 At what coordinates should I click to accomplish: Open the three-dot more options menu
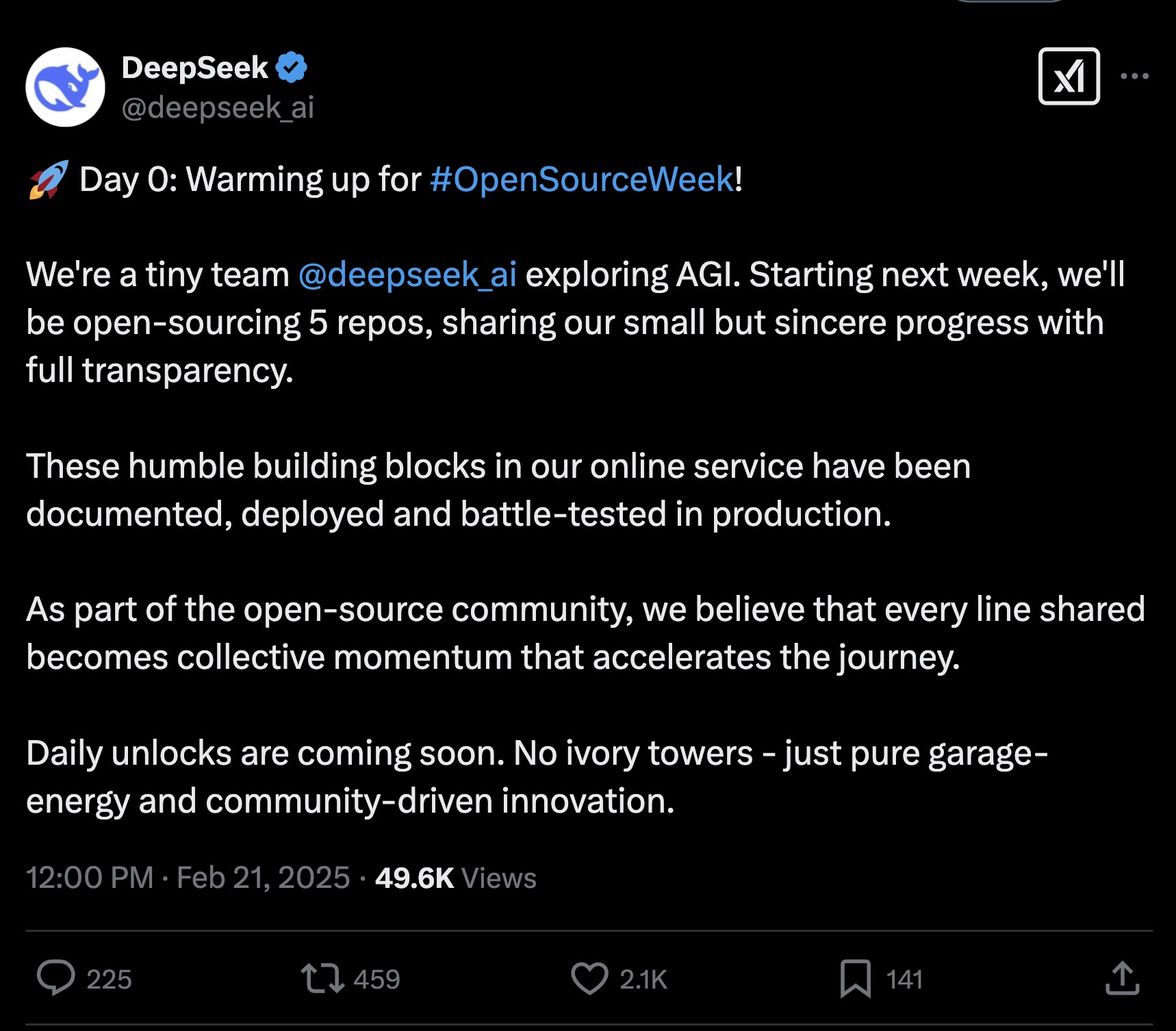click(1134, 76)
